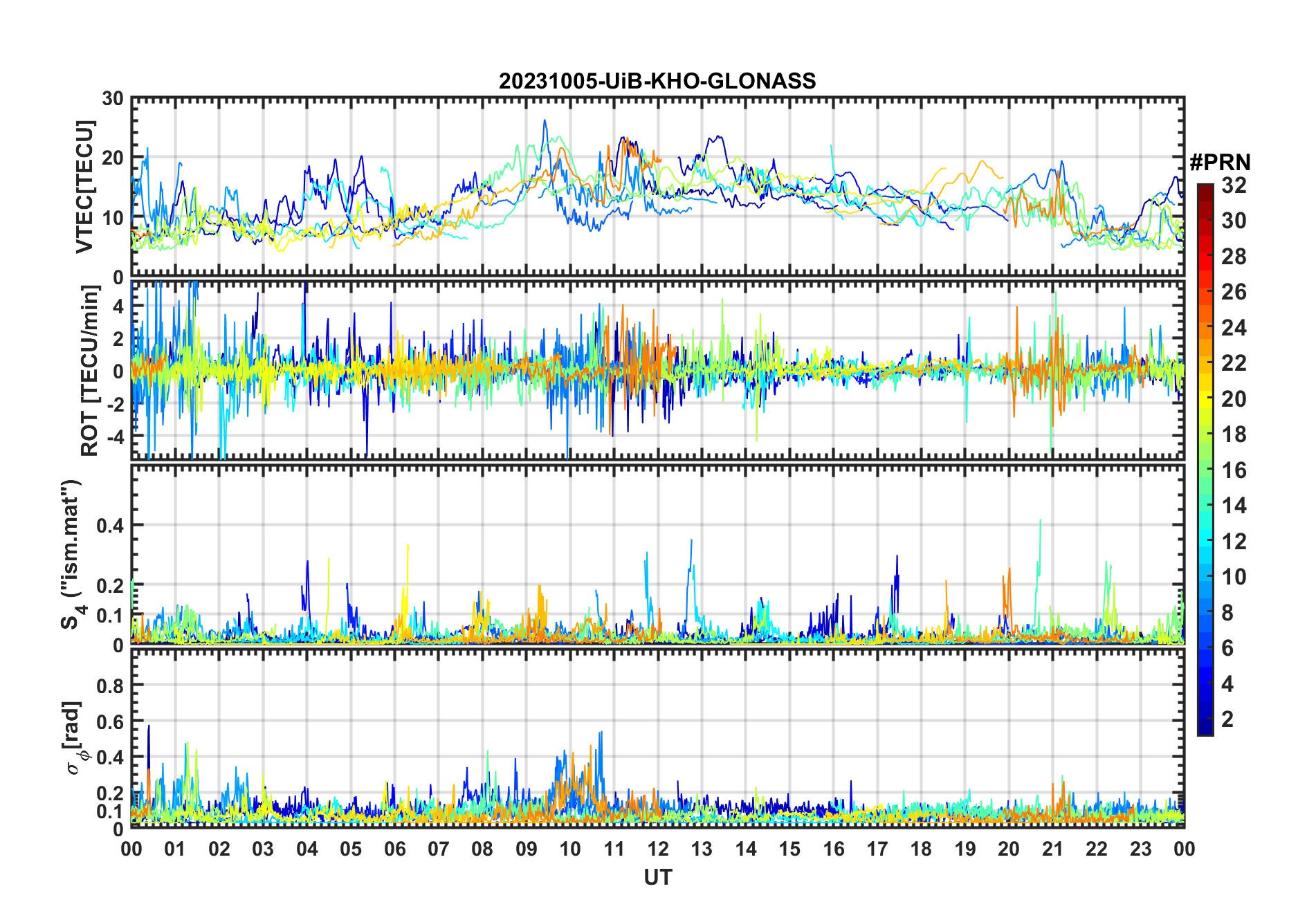Click VTEC axis tick label 30
Screen dimensions: 1316x920
click(113, 99)
